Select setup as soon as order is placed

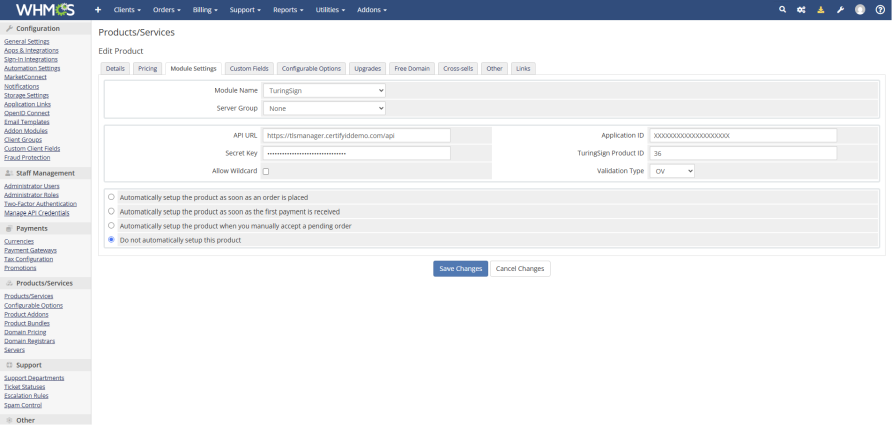(x=112, y=197)
